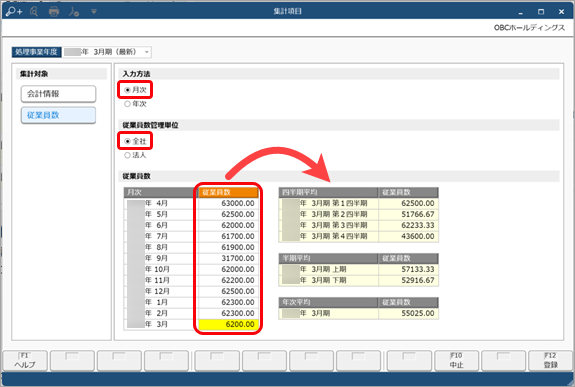Click the 3月期 上期 row label
Image resolution: width=575 pixels, height=387 pixels.
point(328,270)
